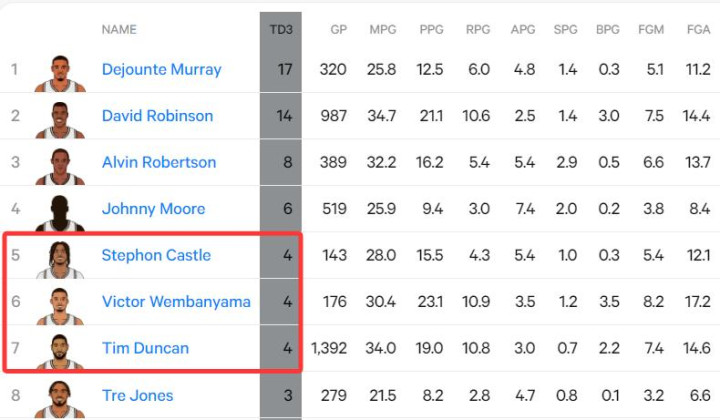Open Tim Duncan's player name link

[x=145, y=349]
